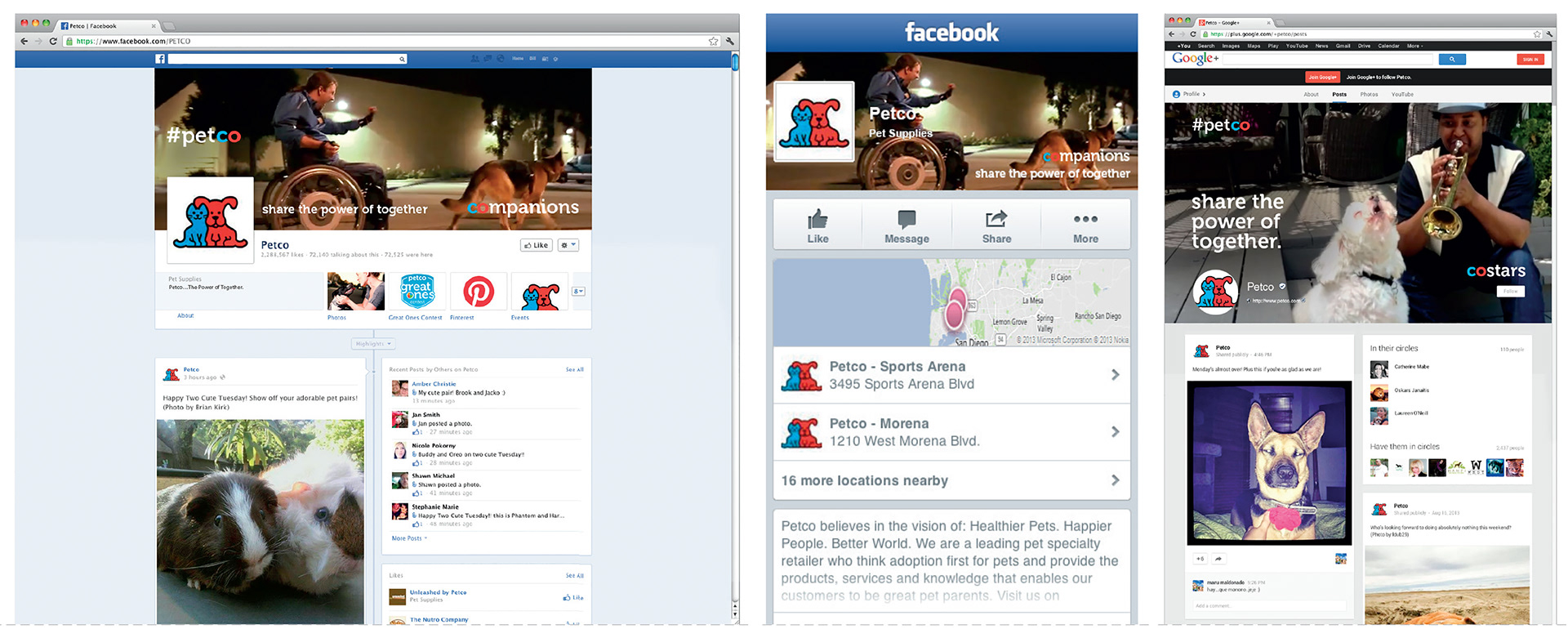The image size is (1568, 638).
Task: Click the +6 plus-one button under the dog photo
Action: (x=1200, y=559)
